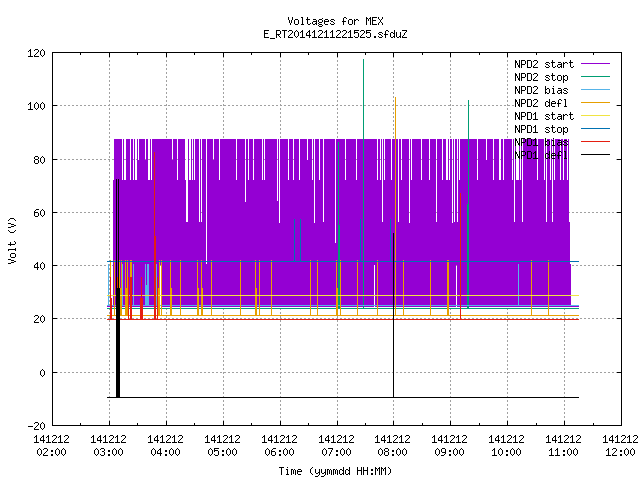The image size is (640, 480).
Task: Click the 'NPD1 defl' legend label
Action: (541, 155)
